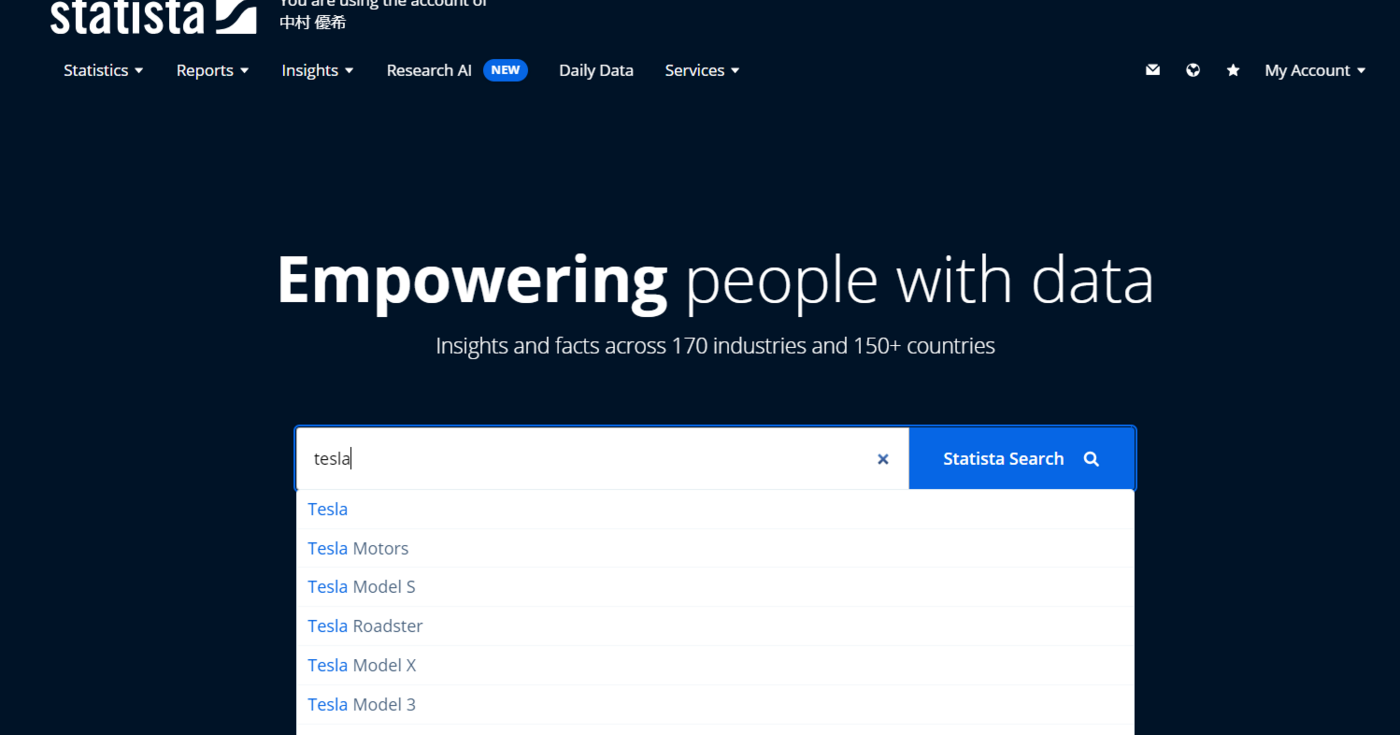
Task: Click the NEW badge beside Research AI
Action: pyautogui.click(x=505, y=70)
